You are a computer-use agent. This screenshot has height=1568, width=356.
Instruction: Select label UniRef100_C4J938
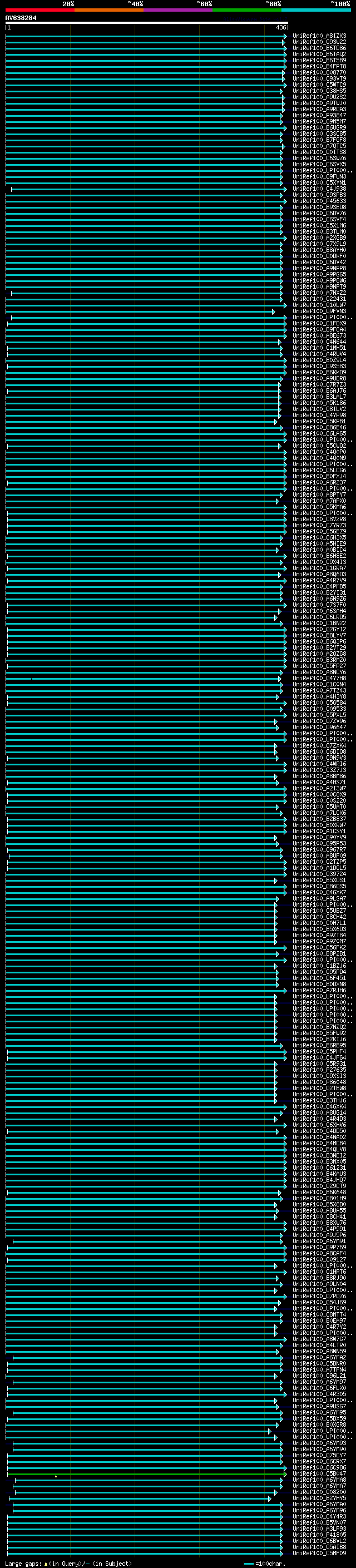pyautogui.click(x=319, y=189)
